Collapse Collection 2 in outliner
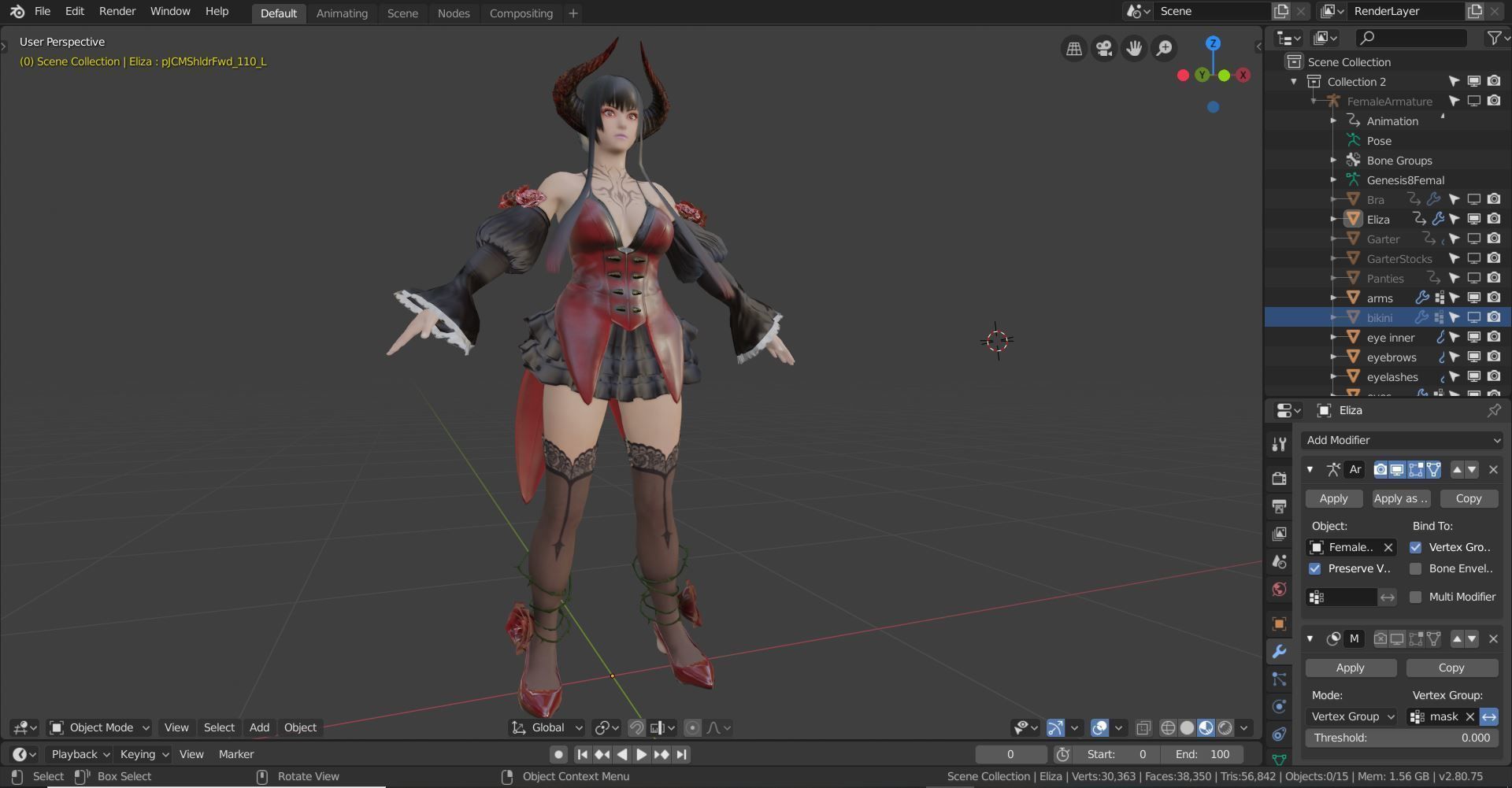Image resolution: width=1512 pixels, height=788 pixels. click(x=1293, y=81)
